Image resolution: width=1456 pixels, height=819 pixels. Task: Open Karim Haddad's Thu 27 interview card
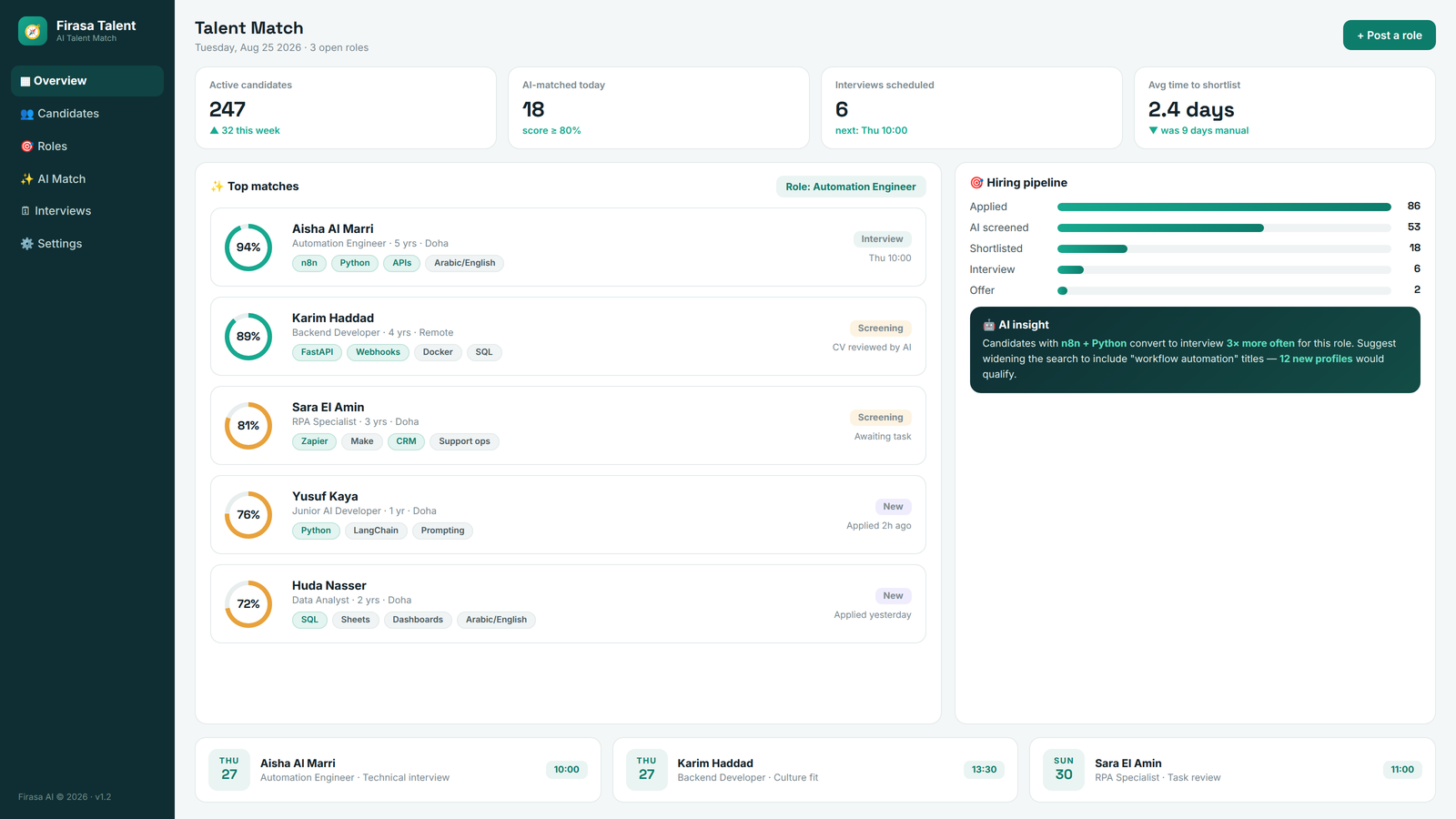pyautogui.click(x=815, y=770)
